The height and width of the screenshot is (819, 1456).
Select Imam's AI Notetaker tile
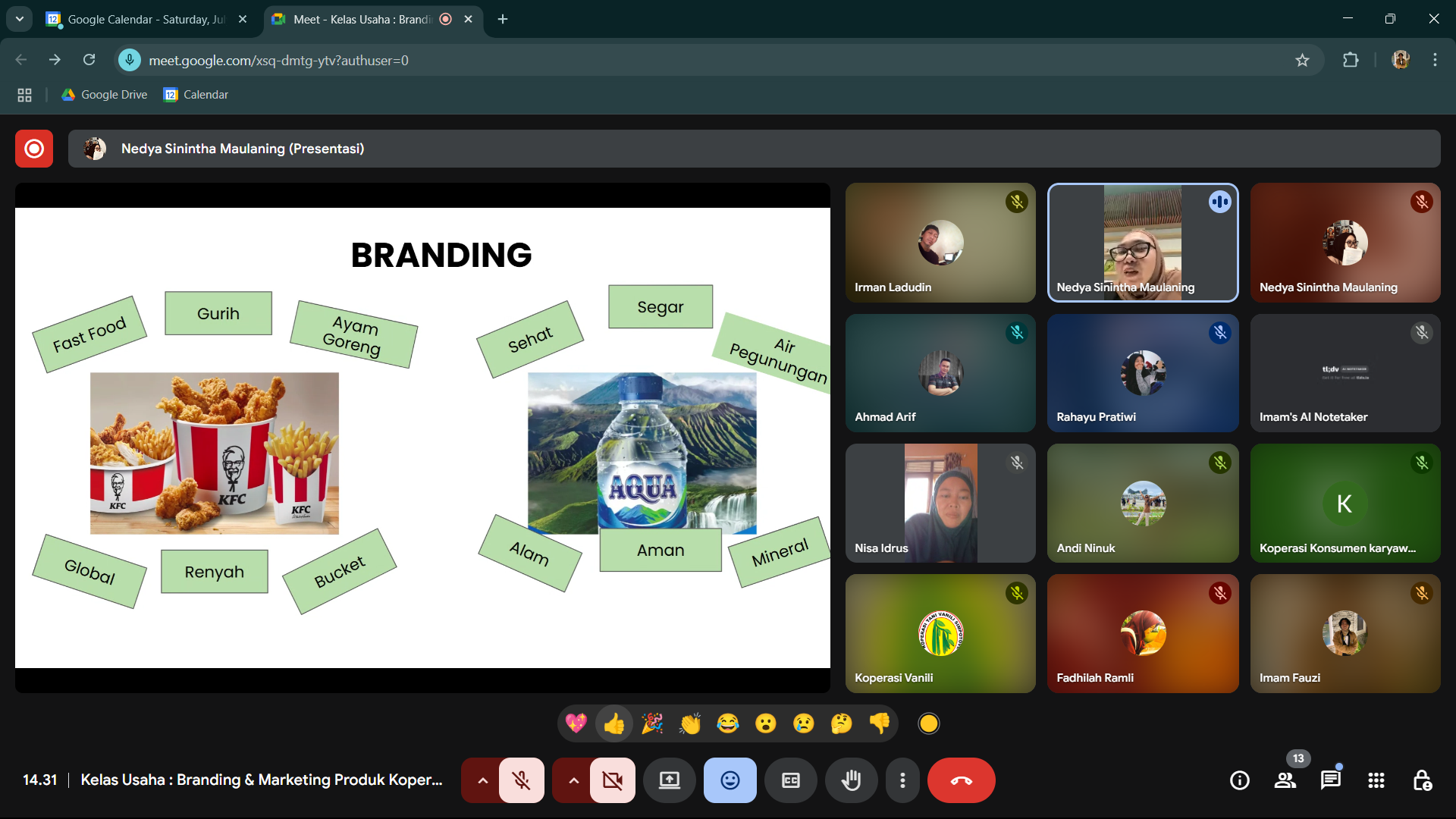pos(1345,373)
